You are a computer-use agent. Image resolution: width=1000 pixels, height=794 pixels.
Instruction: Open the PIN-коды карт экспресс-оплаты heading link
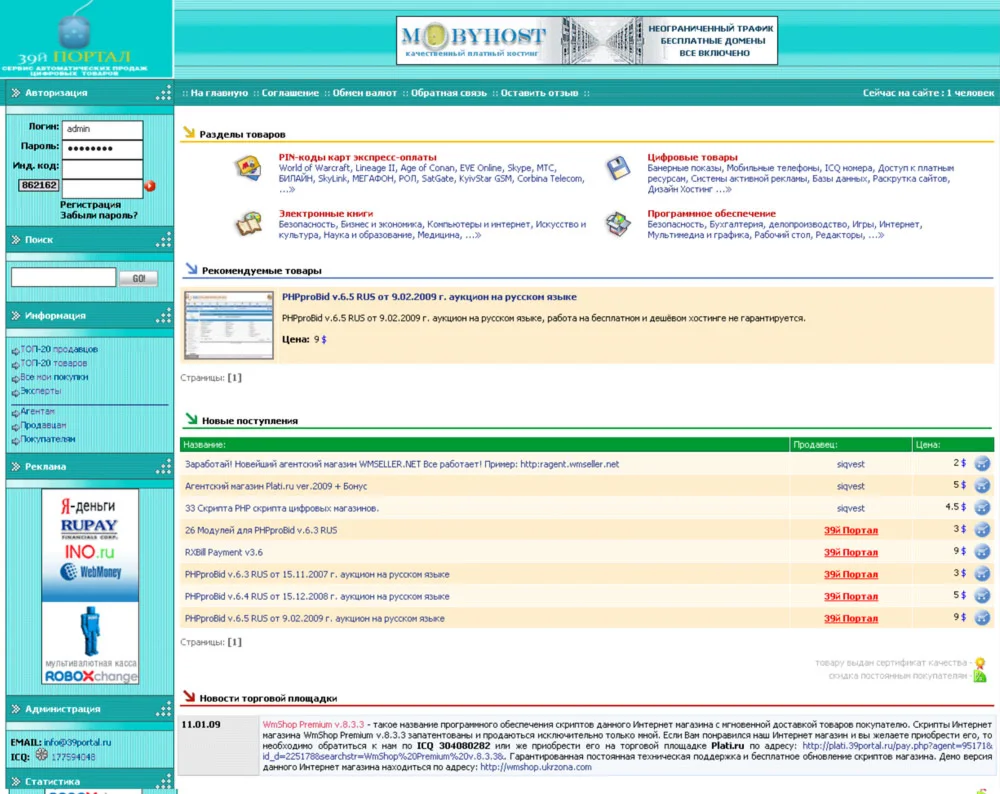[357, 157]
